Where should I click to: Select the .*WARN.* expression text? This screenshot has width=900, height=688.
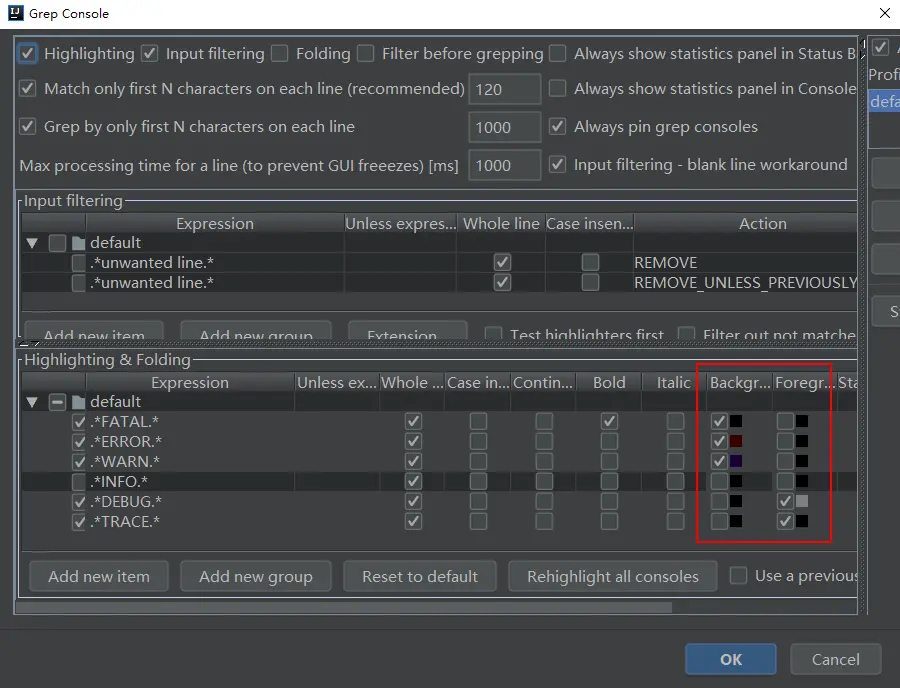click(x=125, y=461)
